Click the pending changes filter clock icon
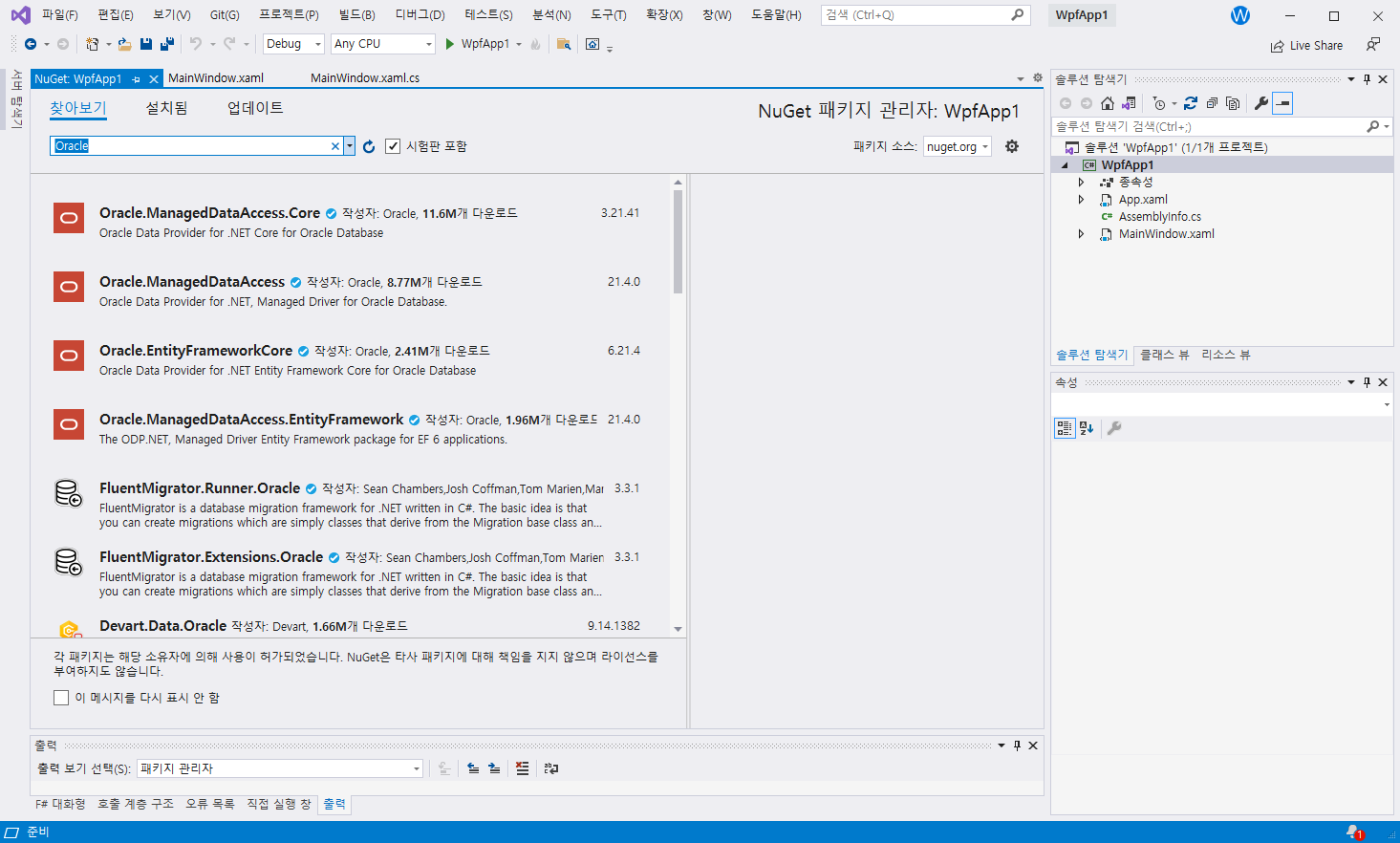 tap(1159, 103)
